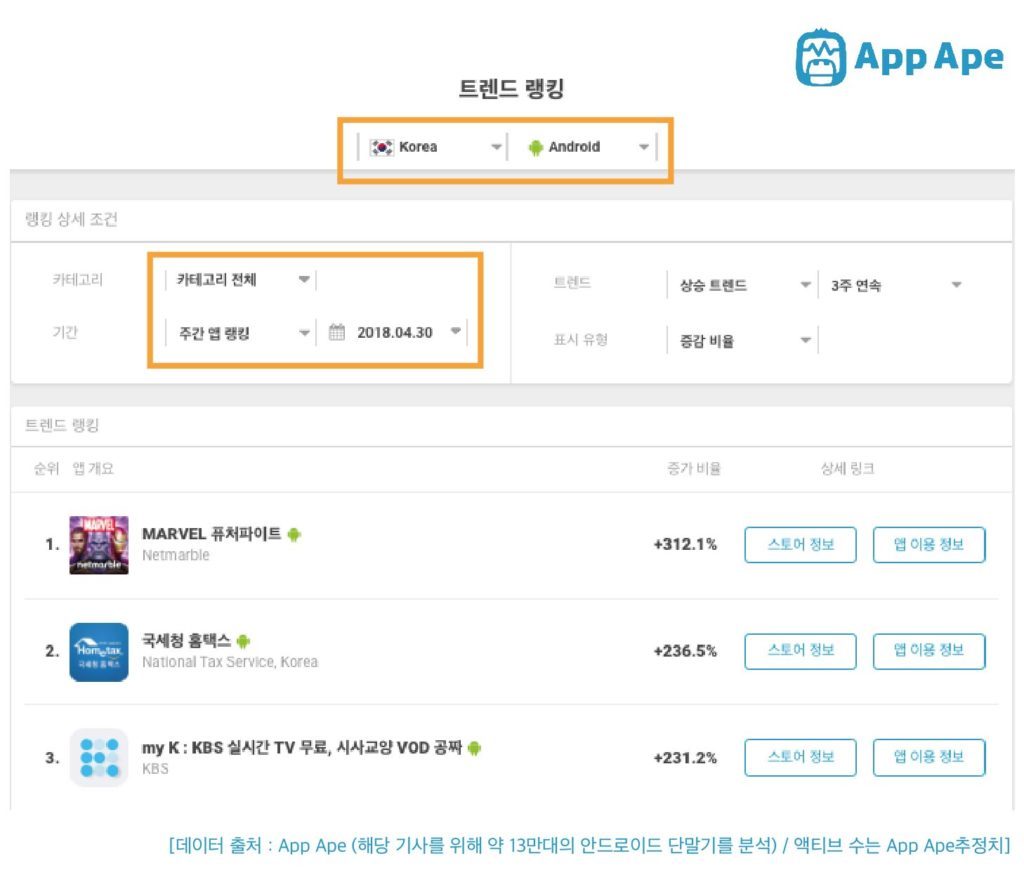Click the 앱 개요 column header
The image size is (1024, 882).
(93, 469)
